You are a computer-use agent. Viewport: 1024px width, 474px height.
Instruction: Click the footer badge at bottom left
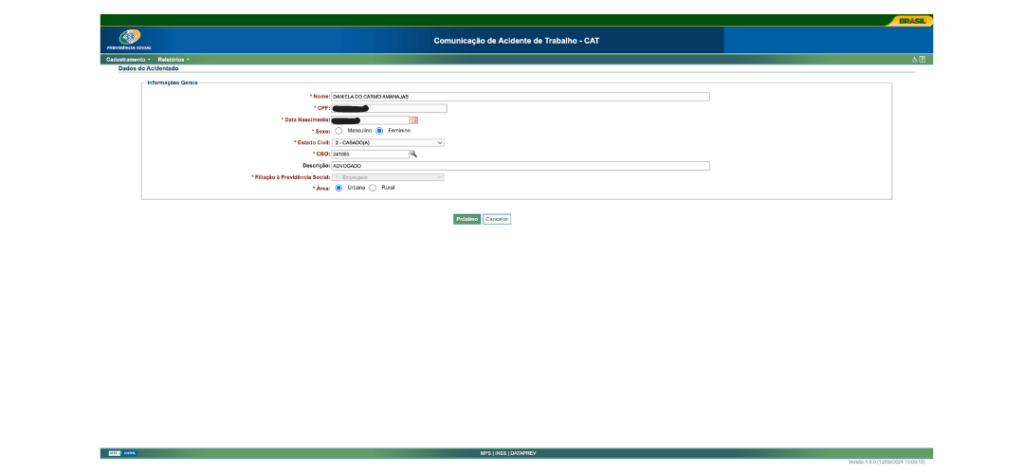123,452
